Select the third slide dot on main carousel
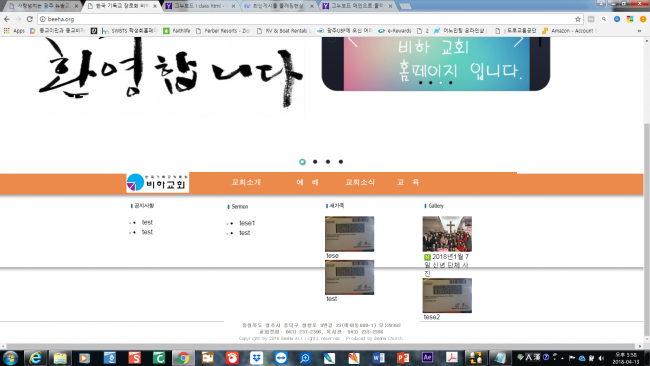Image resolution: width=650 pixels, height=366 pixels. tap(328, 162)
